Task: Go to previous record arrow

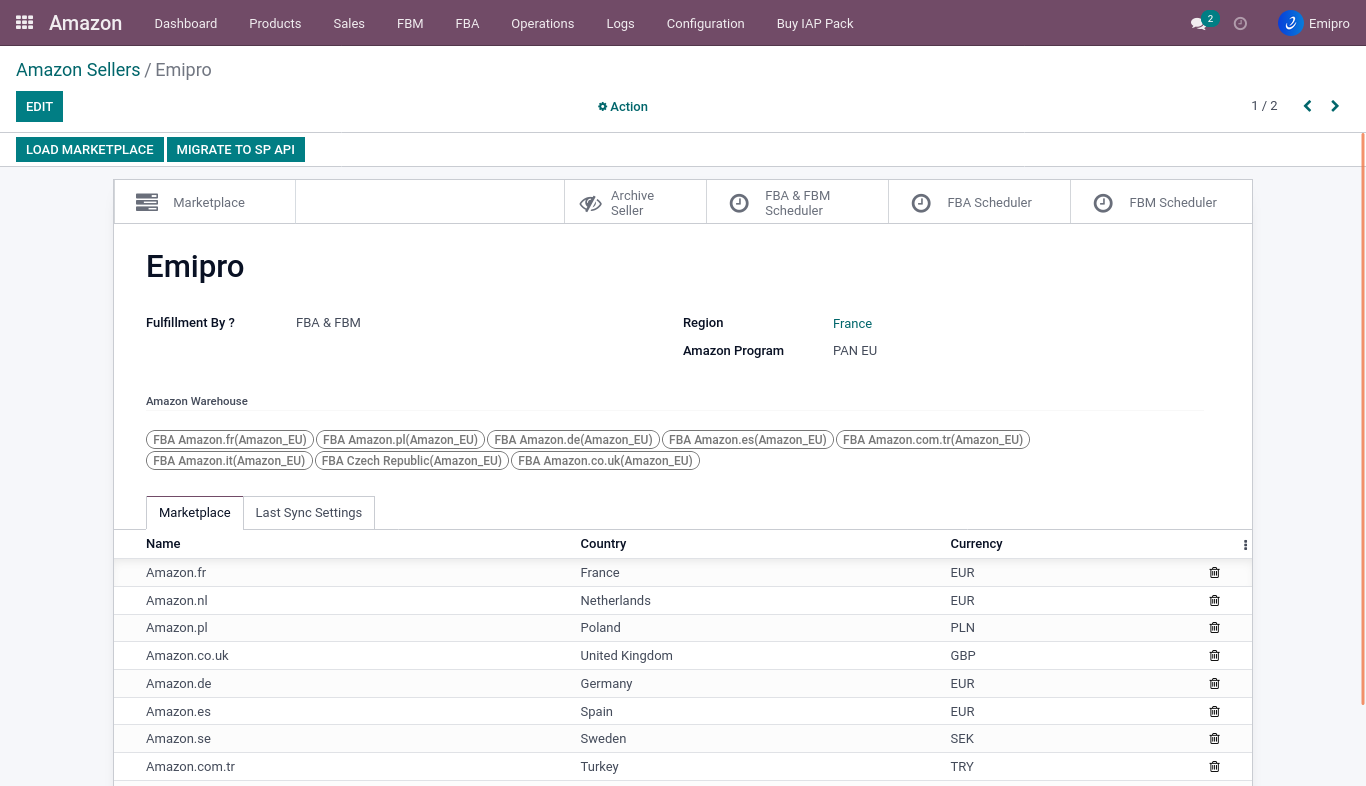Action: tap(1307, 106)
